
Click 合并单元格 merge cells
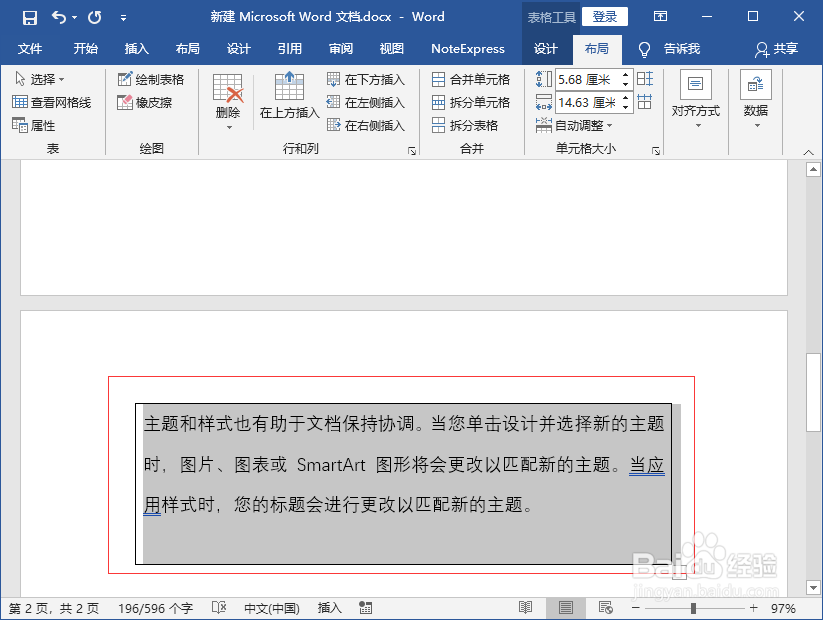(471, 79)
